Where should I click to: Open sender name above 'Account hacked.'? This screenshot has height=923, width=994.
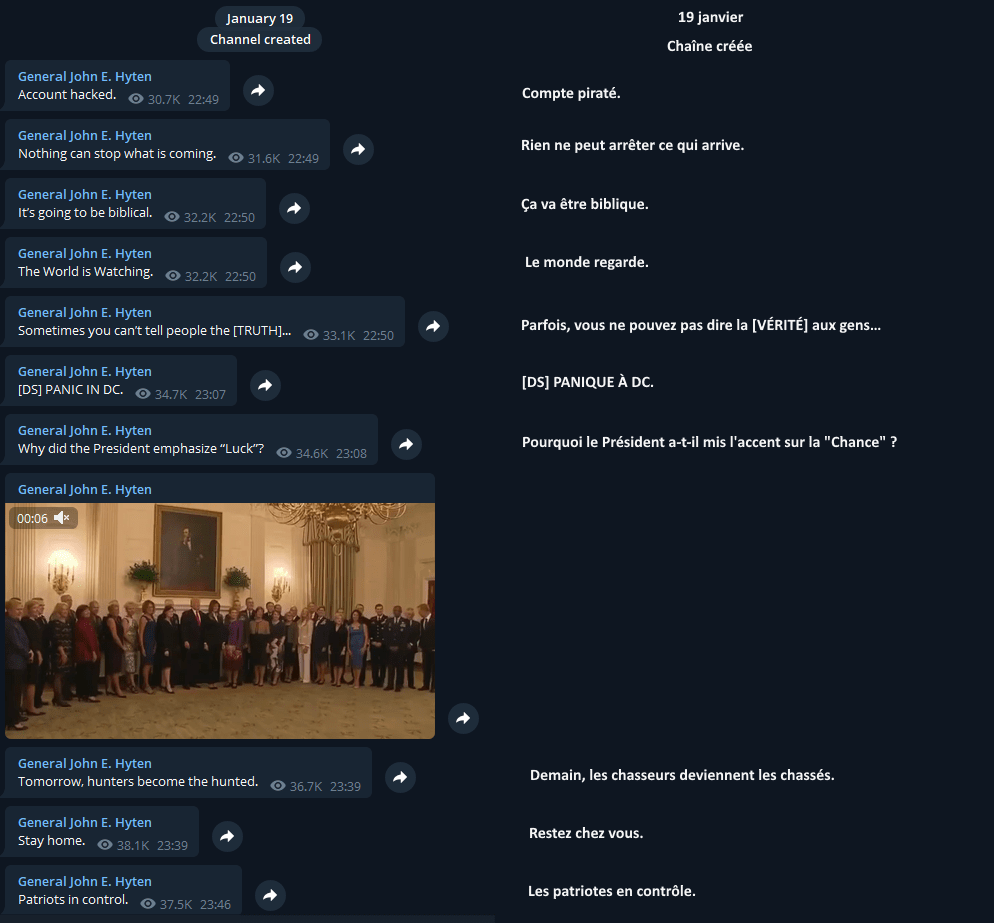(85, 77)
